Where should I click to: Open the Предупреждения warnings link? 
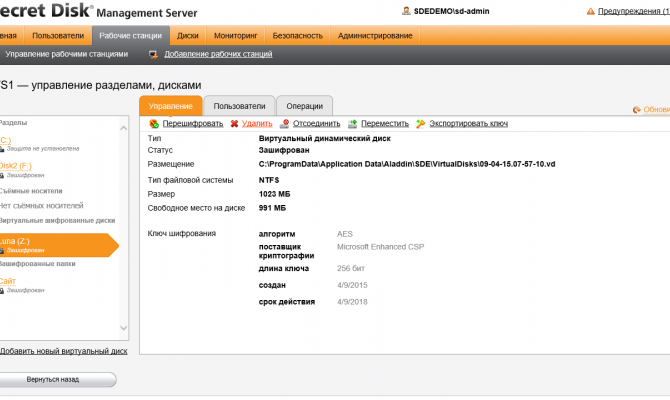coord(634,11)
